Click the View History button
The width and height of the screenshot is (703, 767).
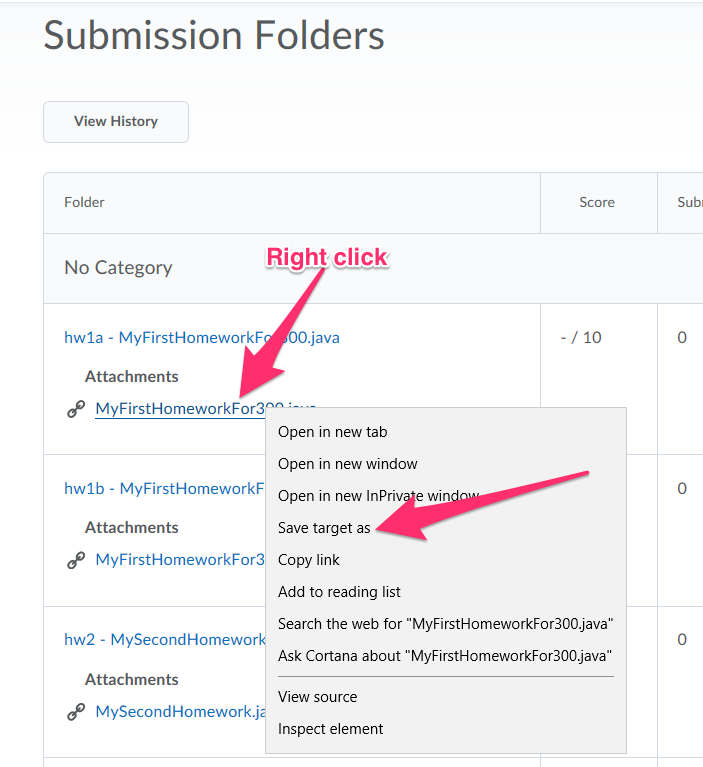pyautogui.click(x=116, y=122)
